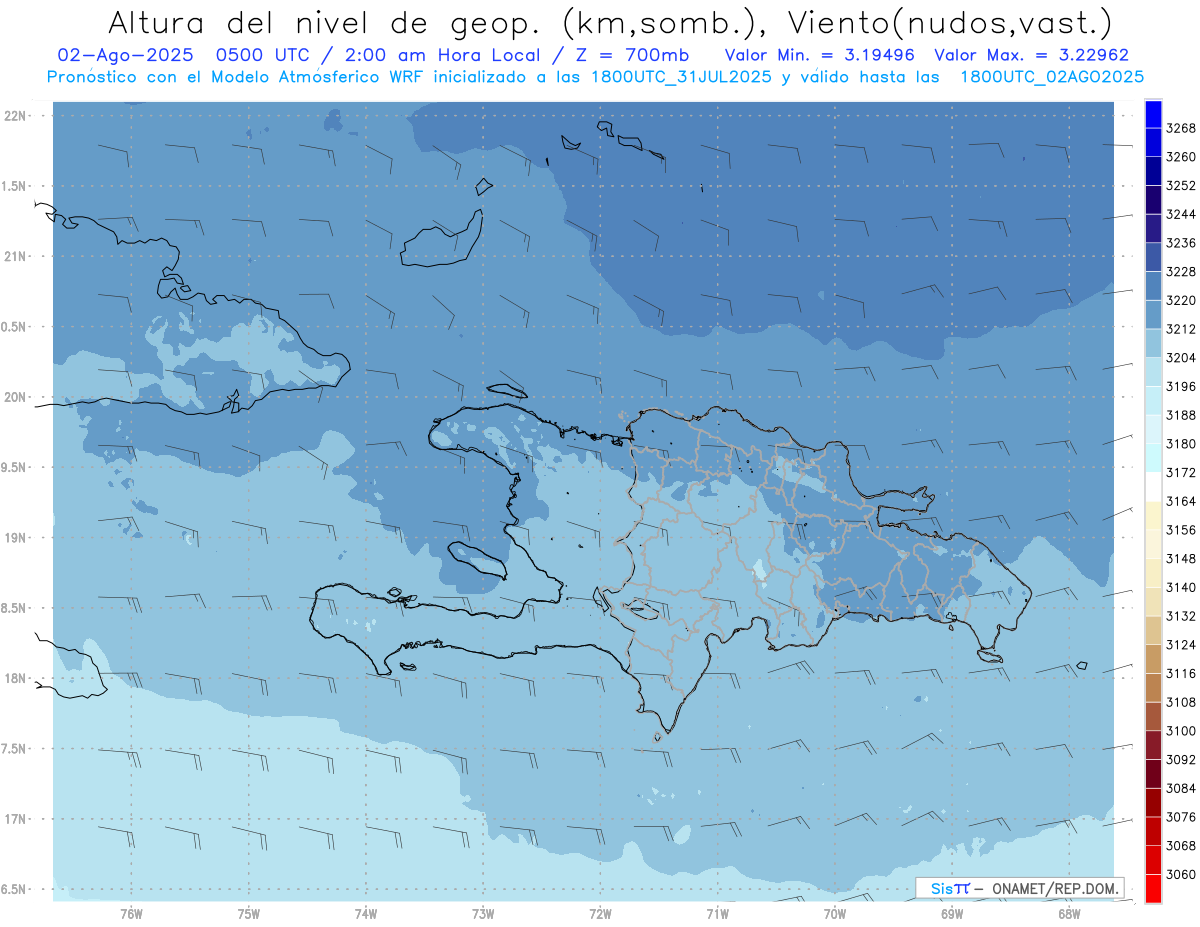Click the '17N' latitude label
1200x927 pixels.
15,819
